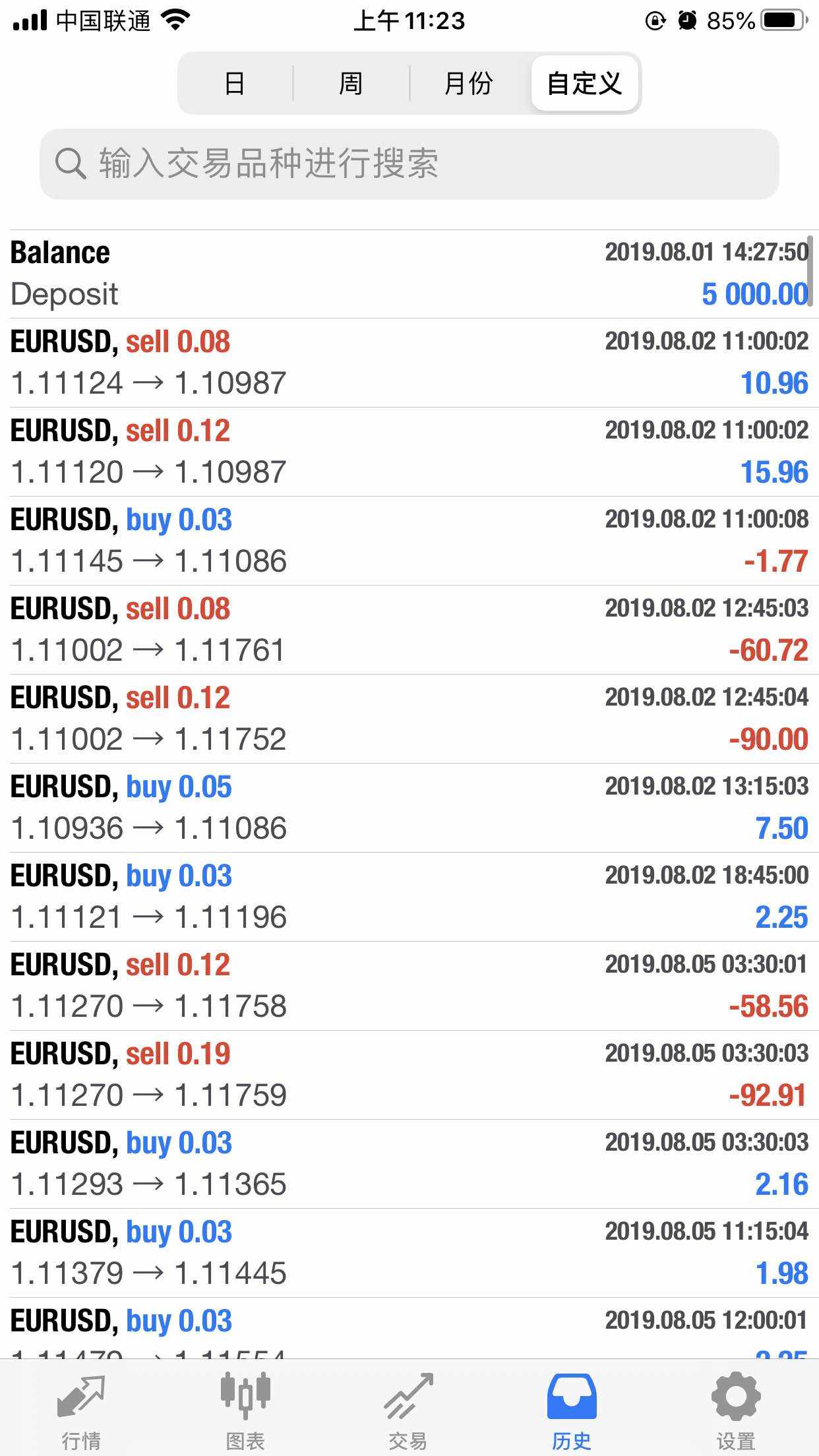The width and height of the screenshot is (819, 1456).
Task: Open the Balance Deposit 5 000.00 entry
Action: [x=409, y=274]
